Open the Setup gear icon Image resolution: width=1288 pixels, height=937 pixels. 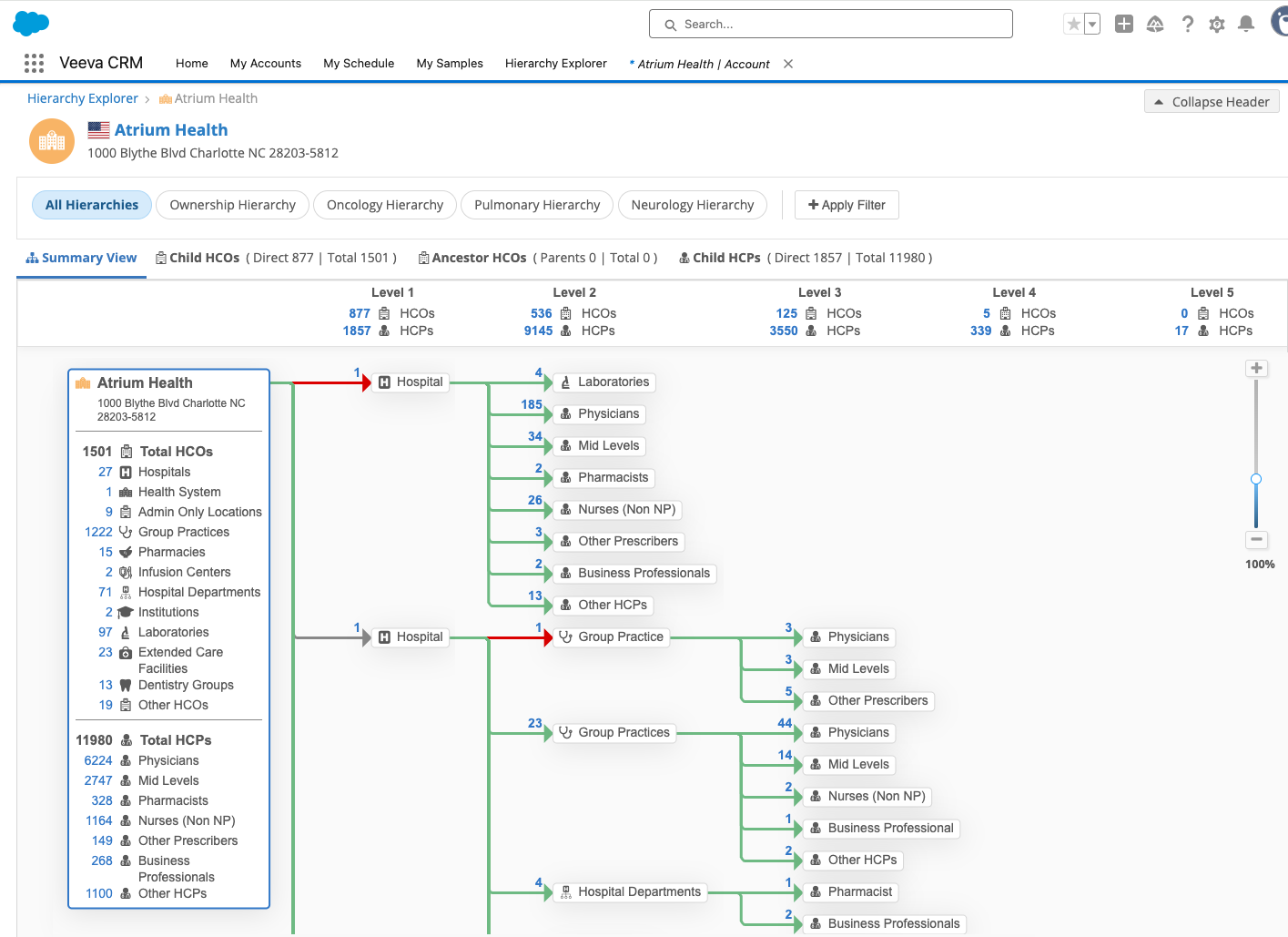1217,25
